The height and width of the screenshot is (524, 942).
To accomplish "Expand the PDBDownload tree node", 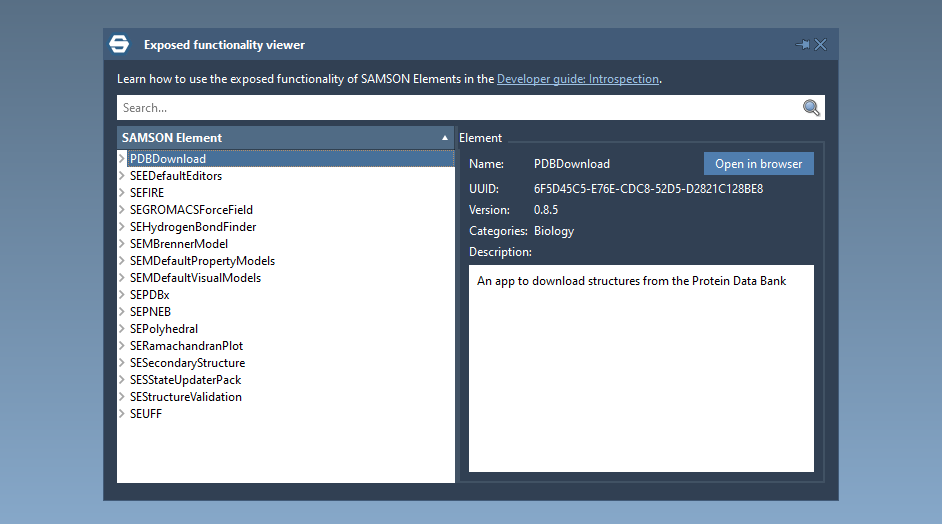I will [x=122, y=159].
